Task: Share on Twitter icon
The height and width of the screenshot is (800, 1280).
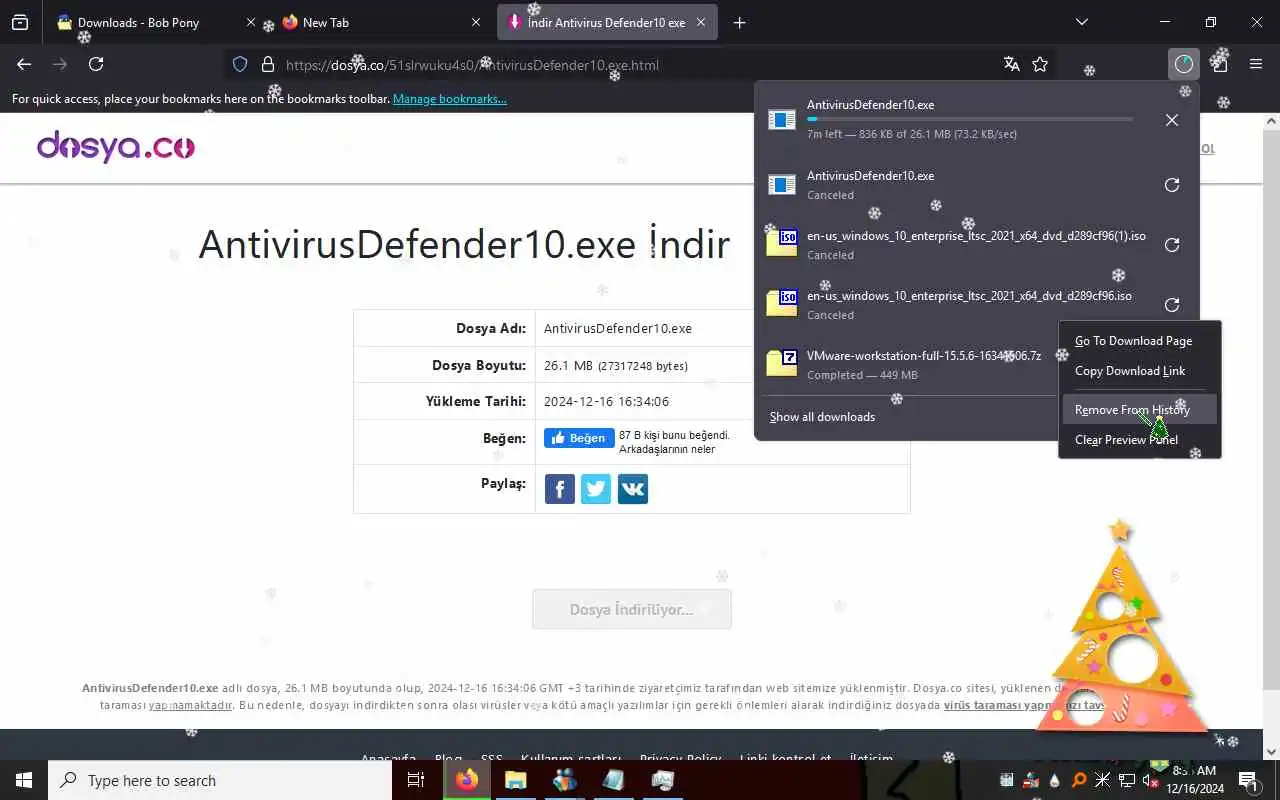Action: 596,489
